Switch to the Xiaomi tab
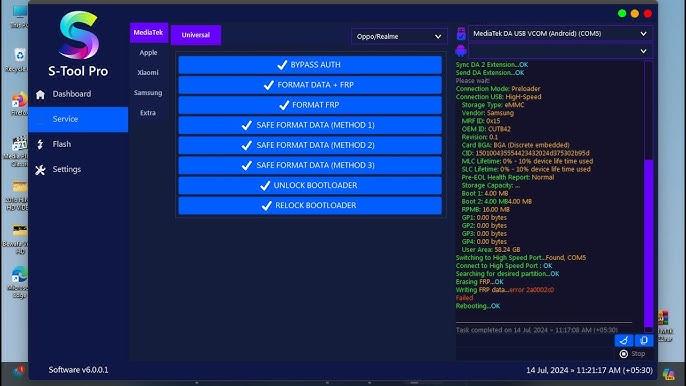 tap(148, 73)
